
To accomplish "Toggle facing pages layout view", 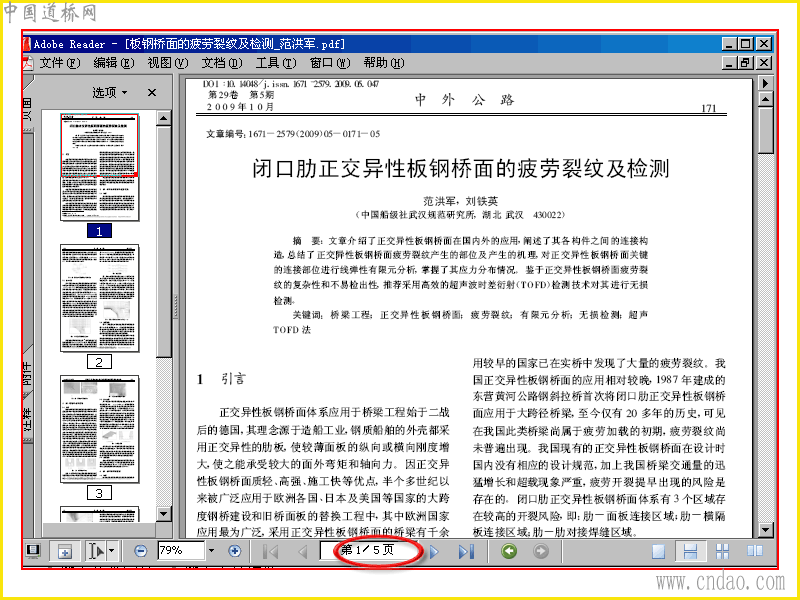I will click(755, 552).
